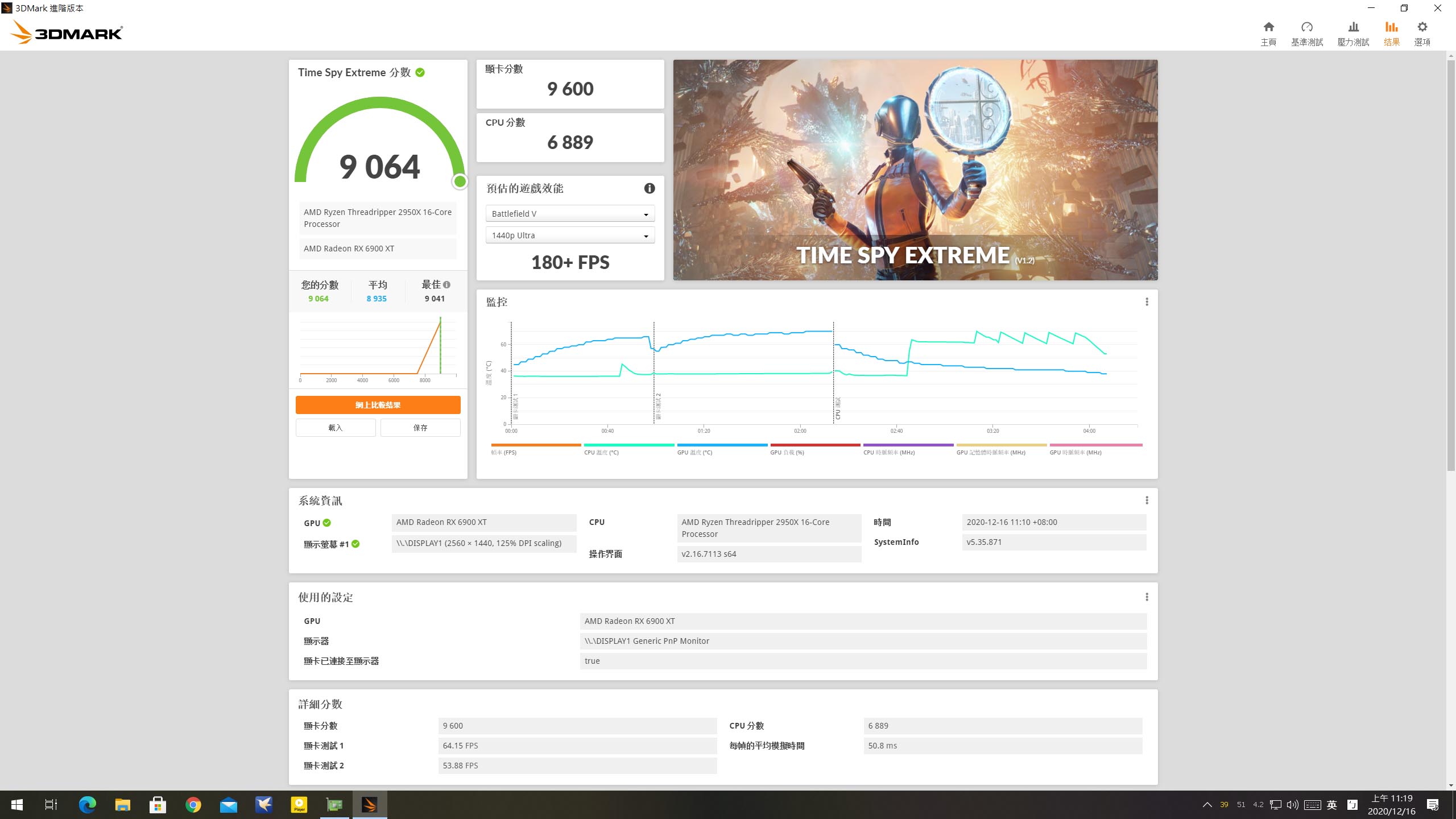Viewport: 1456px width, 819px height.
Task: Launch Microsoft Edge from taskbar
Action: (x=88, y=805)
